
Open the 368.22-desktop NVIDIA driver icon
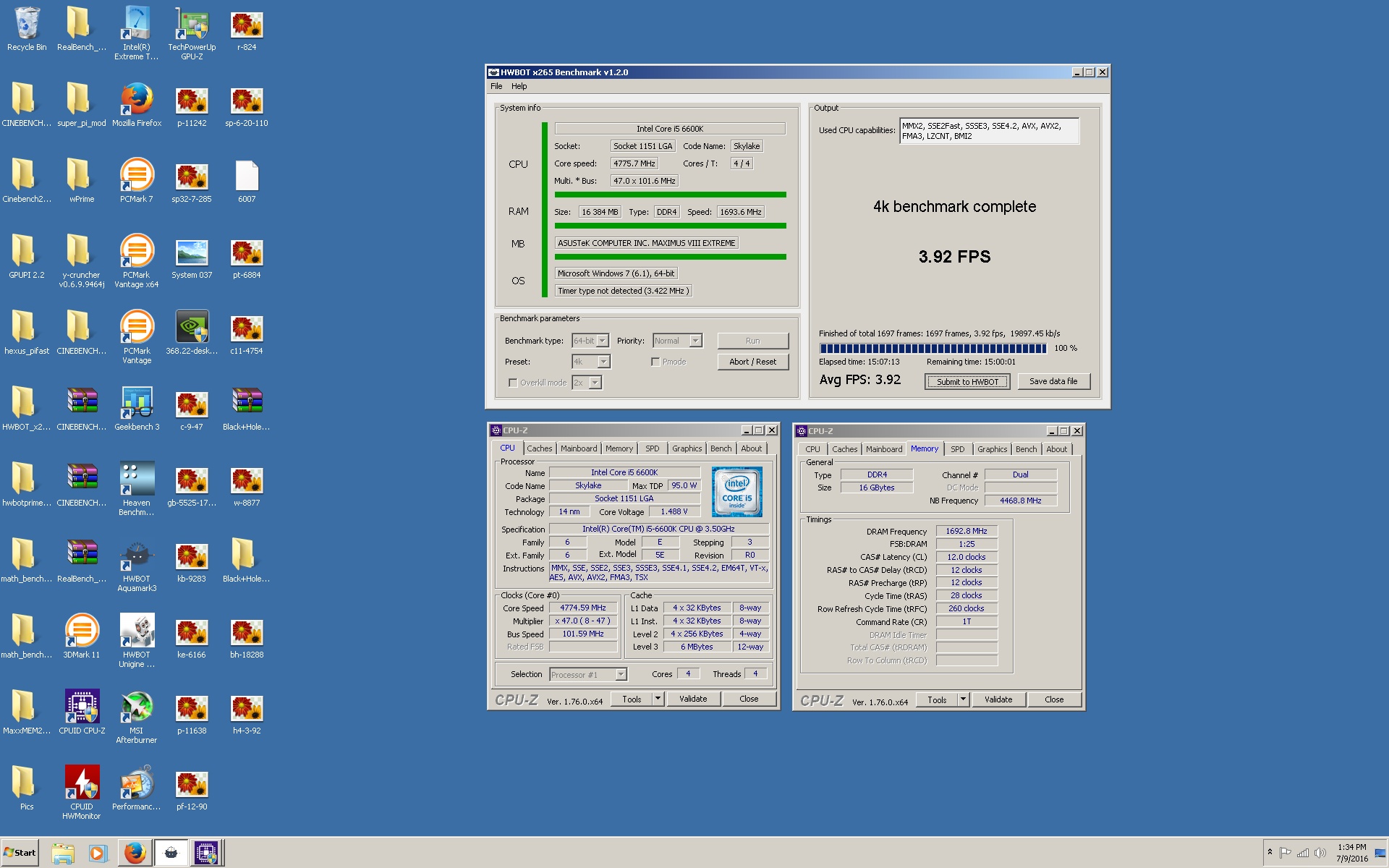click(192, 333)
